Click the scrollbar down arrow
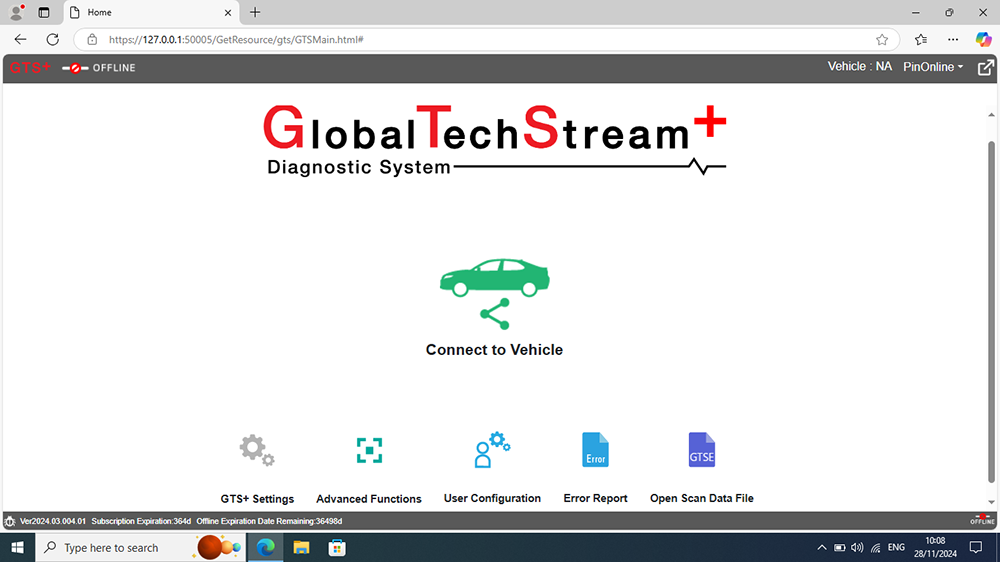Image resolution: width=1000 pixels, height=562 pixels. (x=991, y=503)
